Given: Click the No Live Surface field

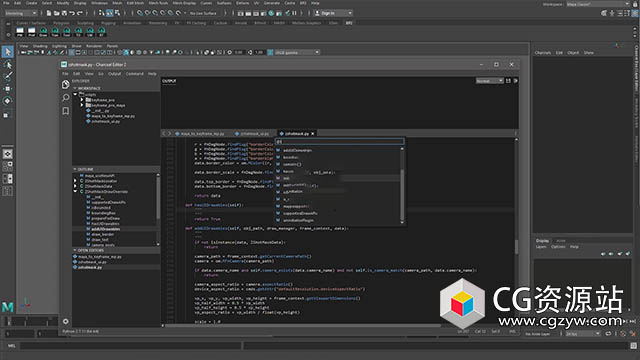Looking at the screenshot, I should tap(203, 13).
